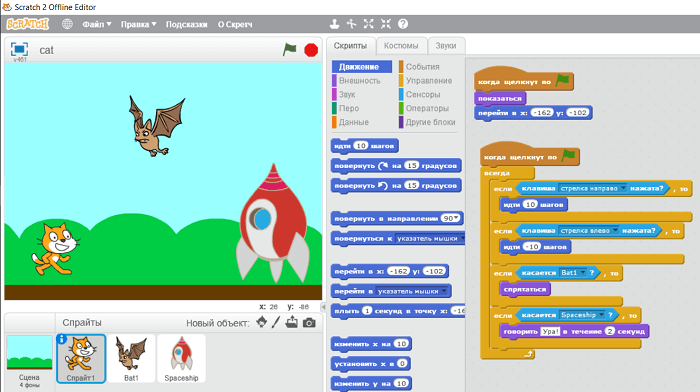Select the Shrink sprite tool
Screen dimensions: 700x392
point(386,24)
